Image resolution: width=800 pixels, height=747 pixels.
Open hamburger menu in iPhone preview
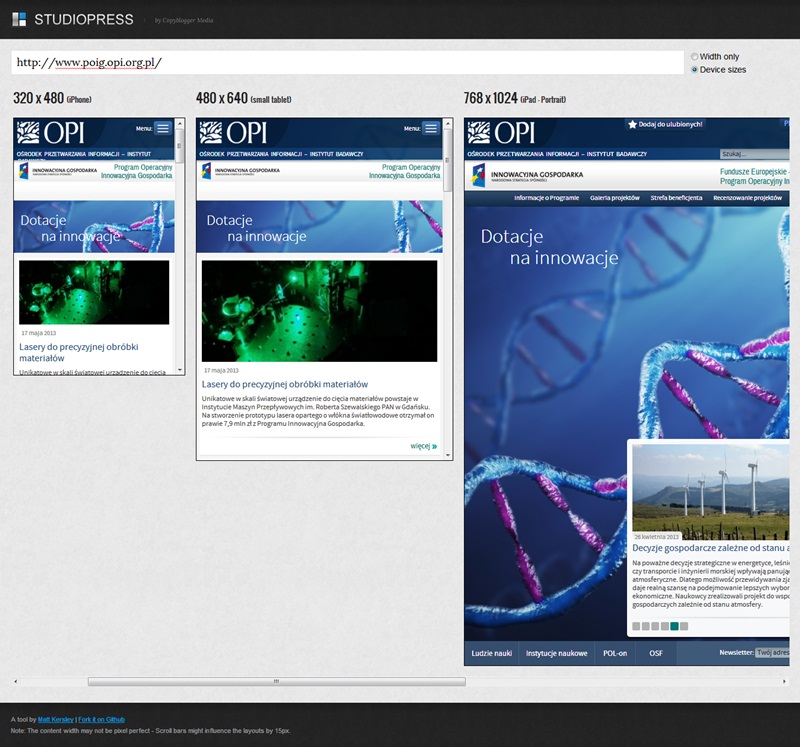tap(163, 128)
